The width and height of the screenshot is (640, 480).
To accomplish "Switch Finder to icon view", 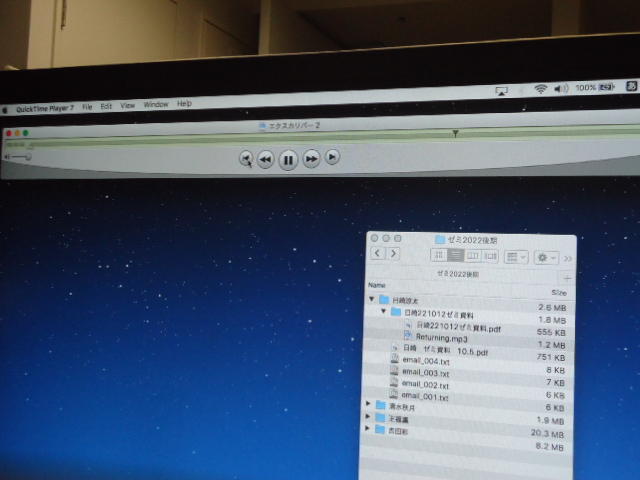I will tap(439, 256).
